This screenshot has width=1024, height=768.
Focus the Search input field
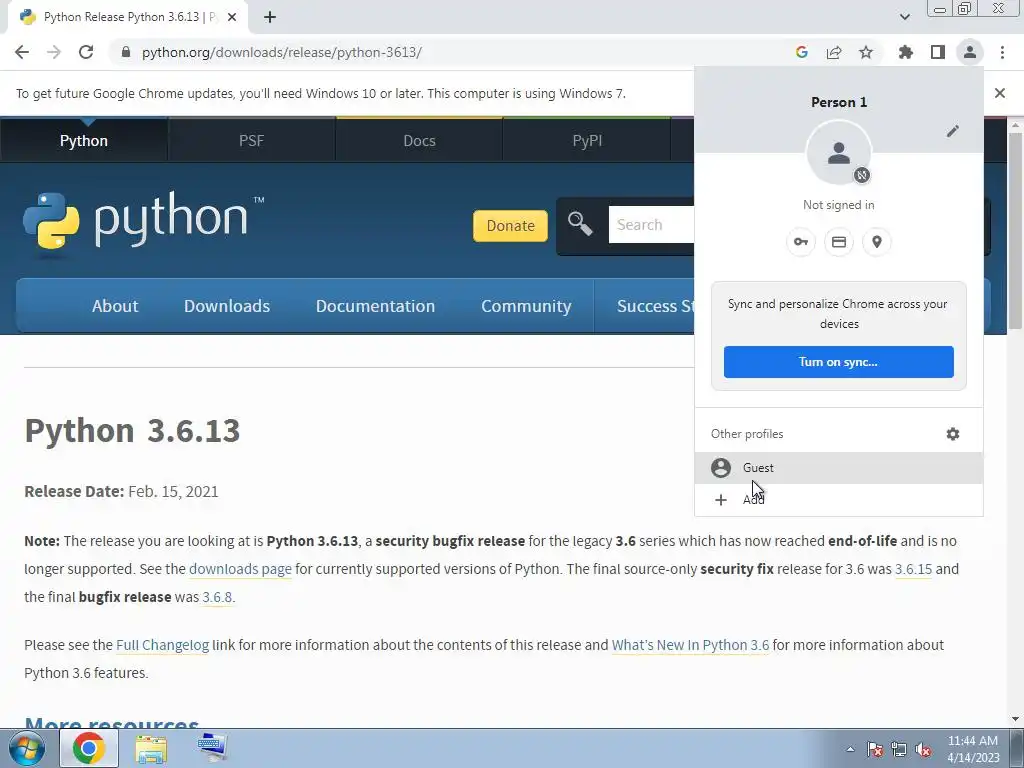652,225
